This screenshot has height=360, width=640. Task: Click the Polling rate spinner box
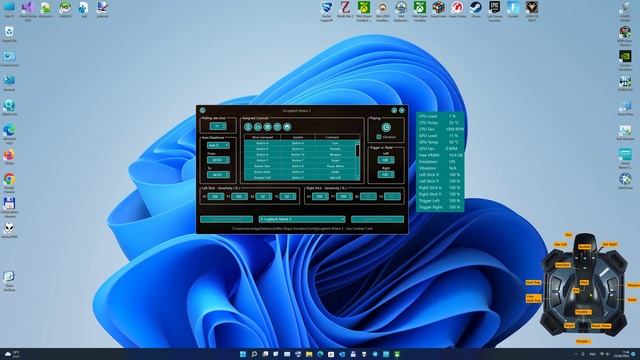[x=218, y=126]
